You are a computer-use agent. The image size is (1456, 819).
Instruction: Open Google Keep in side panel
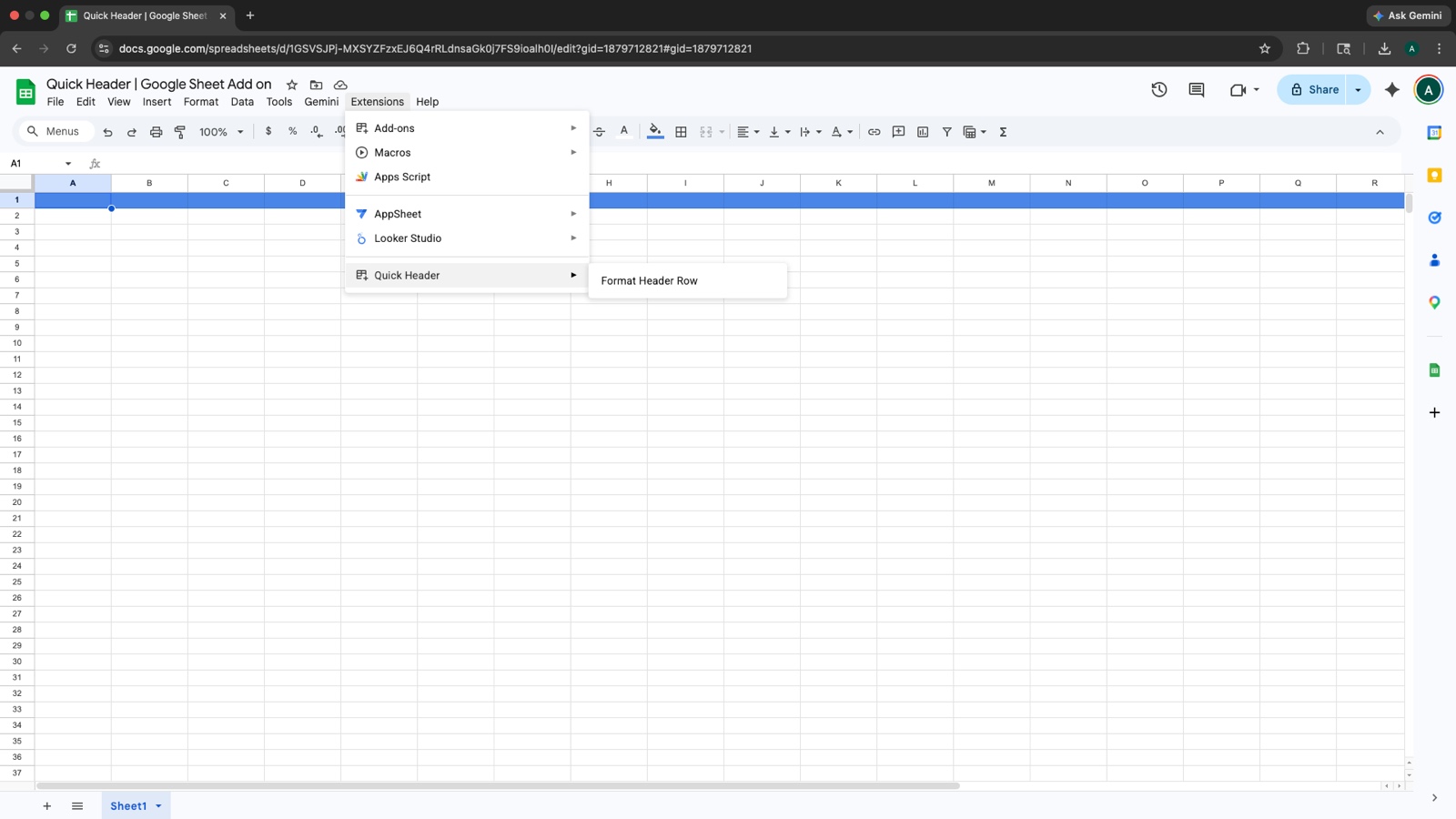point(1434,176)
